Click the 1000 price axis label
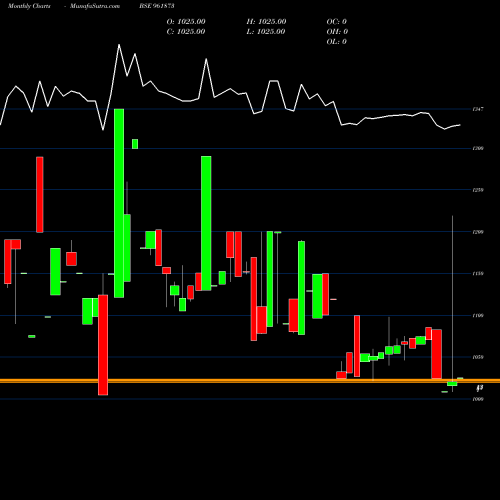This screenshot has height=500, width=500. pyautogui.click(x=478, y=399)
